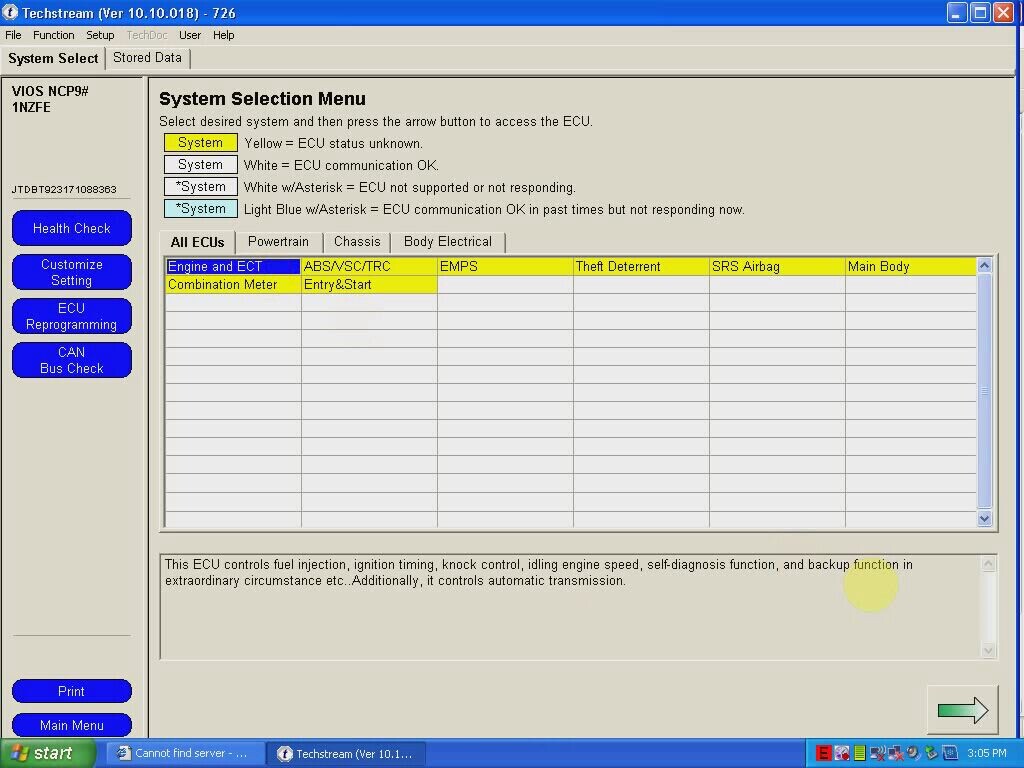The height and width of the screenshot is (768, 1024).
Task: Run the Health Check
Action: pyautogui.click(x=72, y=228)
